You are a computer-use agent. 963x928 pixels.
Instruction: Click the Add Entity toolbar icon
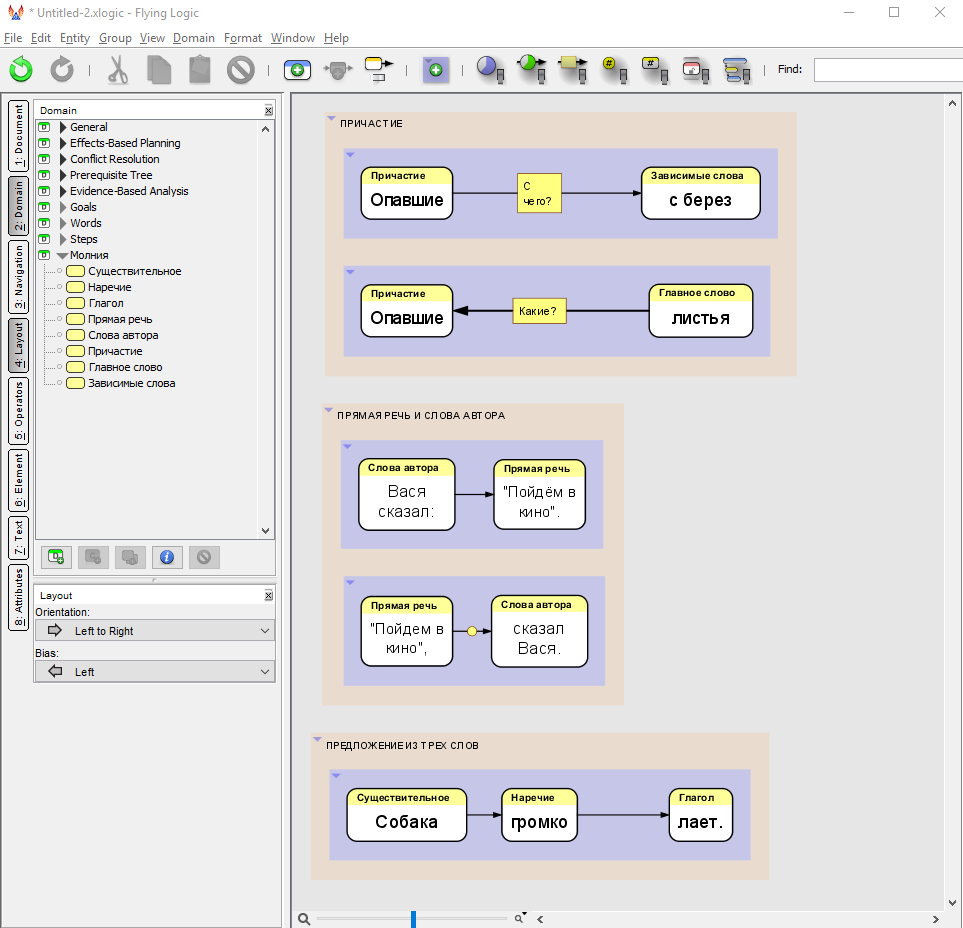297,69
